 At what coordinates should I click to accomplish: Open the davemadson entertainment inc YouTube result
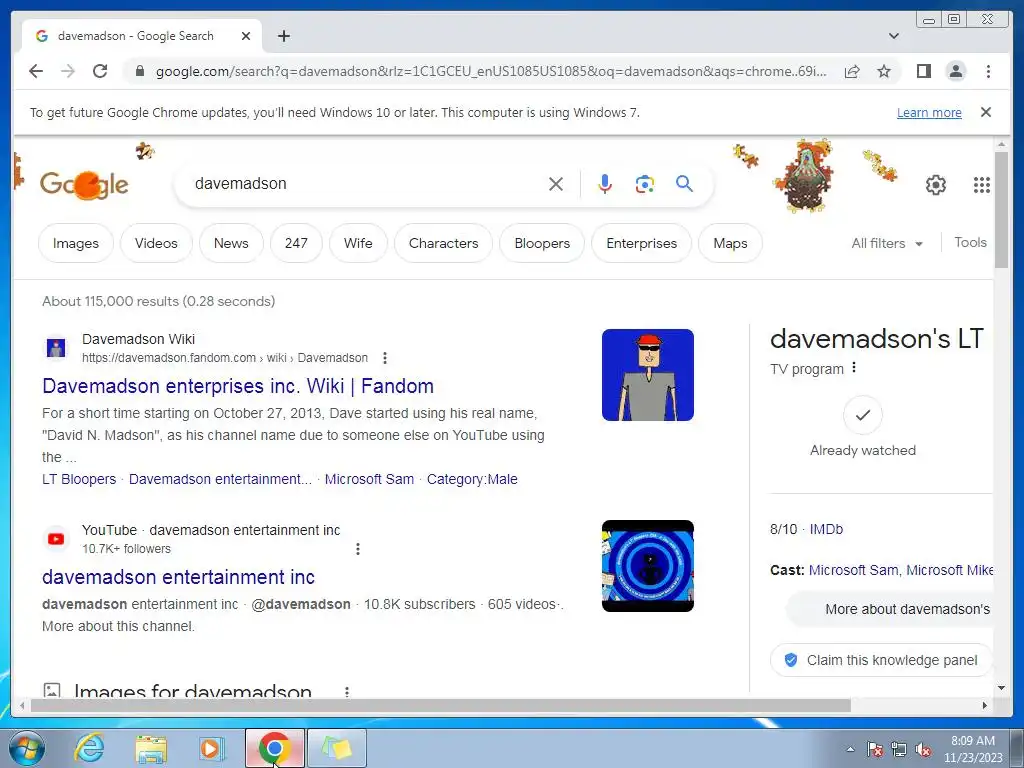pos(178,577)
